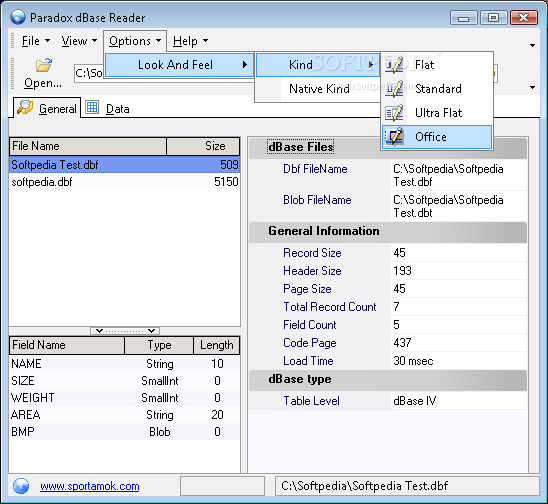This screenshot has height=504, width=548.
Task: Select the SIZE field row
Action: [125, 381]
